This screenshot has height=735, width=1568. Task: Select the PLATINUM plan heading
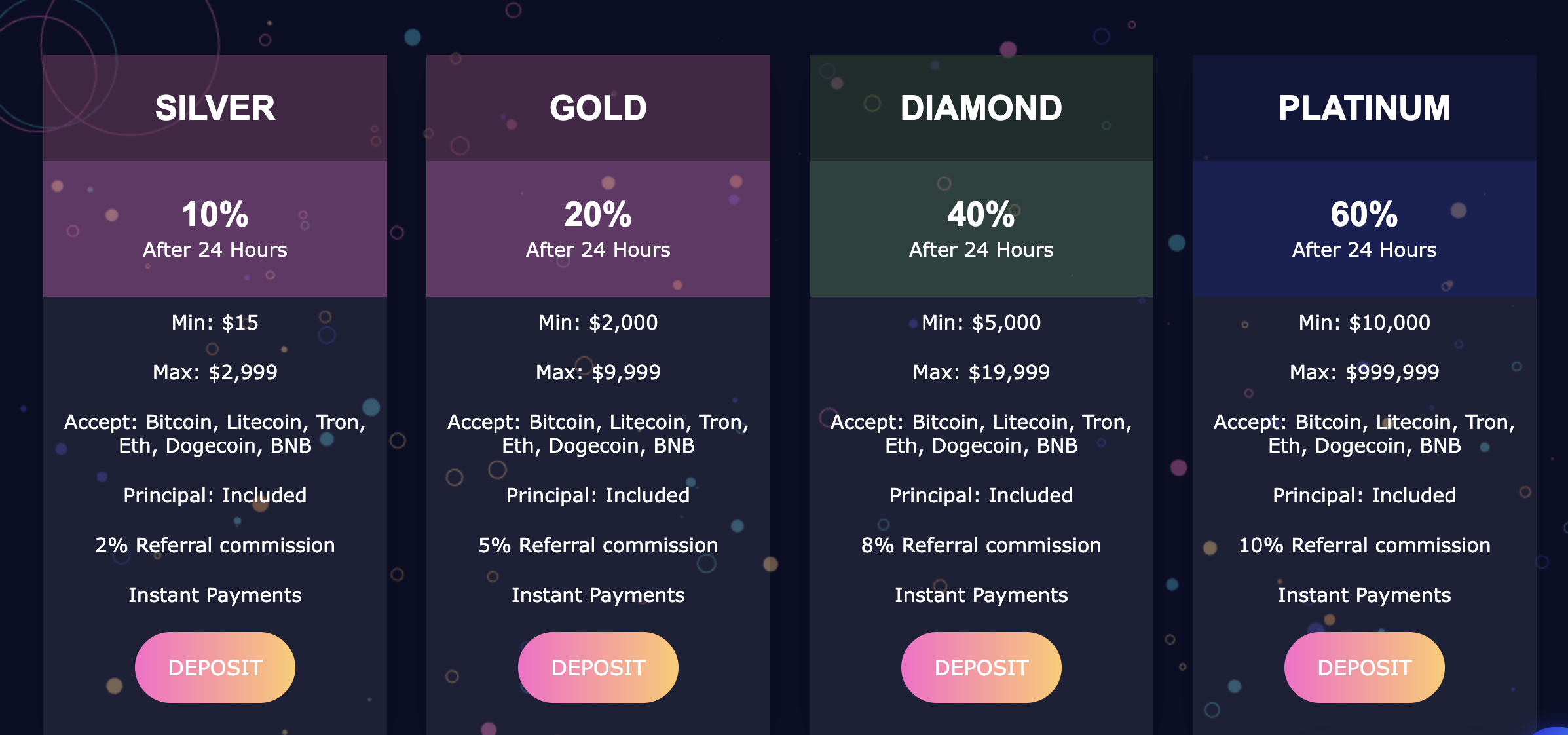coord(1364,108)
